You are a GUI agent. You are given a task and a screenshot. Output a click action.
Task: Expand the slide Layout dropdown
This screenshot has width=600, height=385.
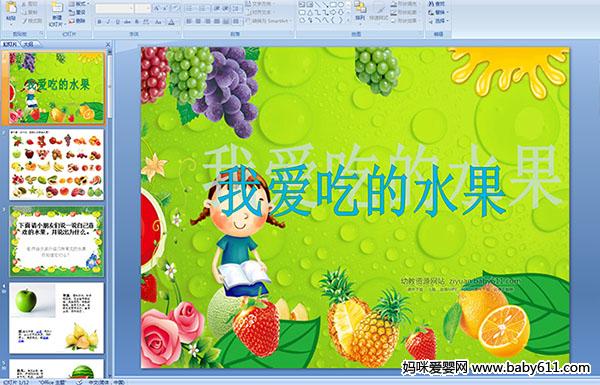78,4
